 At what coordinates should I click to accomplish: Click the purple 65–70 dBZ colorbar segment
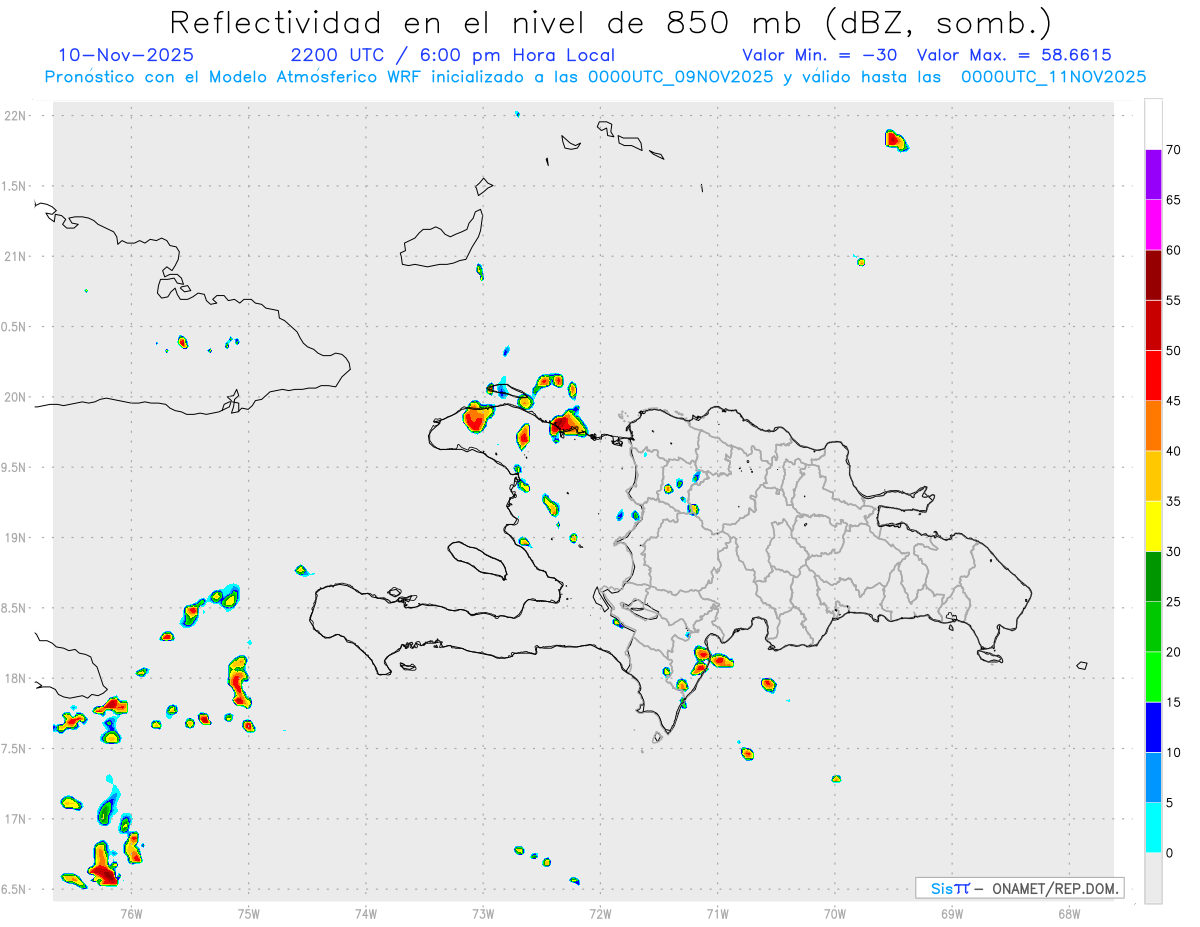[1153, 174]
